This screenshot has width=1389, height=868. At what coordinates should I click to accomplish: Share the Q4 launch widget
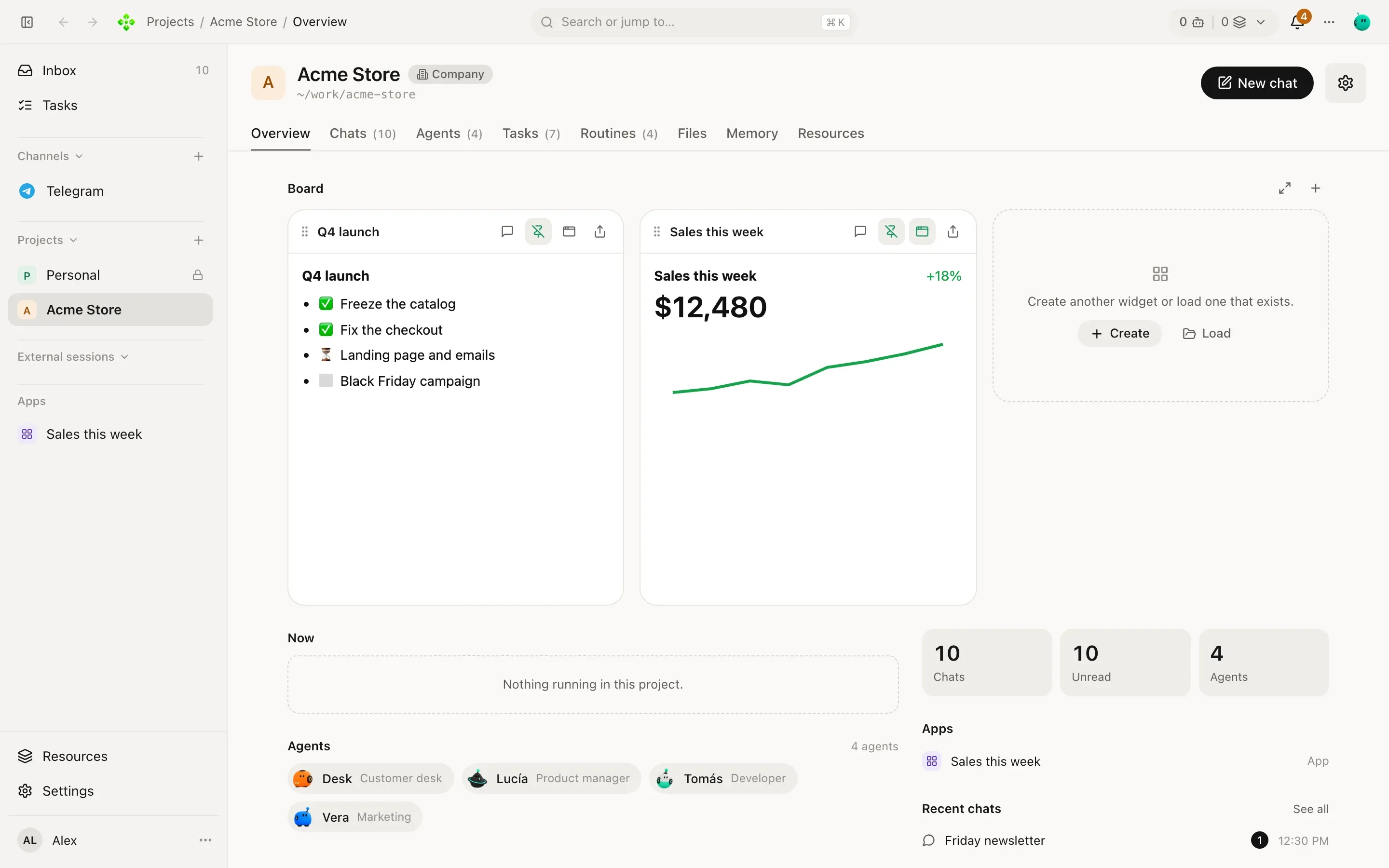point(600,231)
